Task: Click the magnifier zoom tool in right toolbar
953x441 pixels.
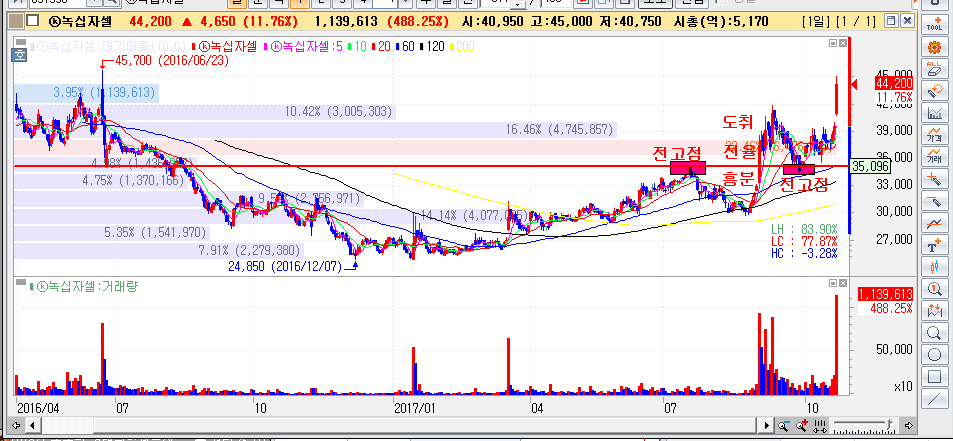Action: tap(935, 333)
